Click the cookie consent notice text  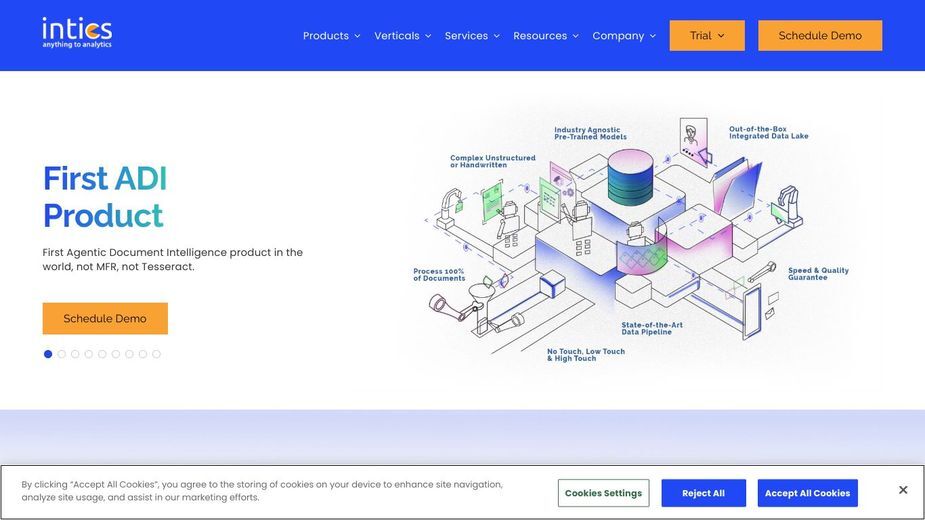262,490
